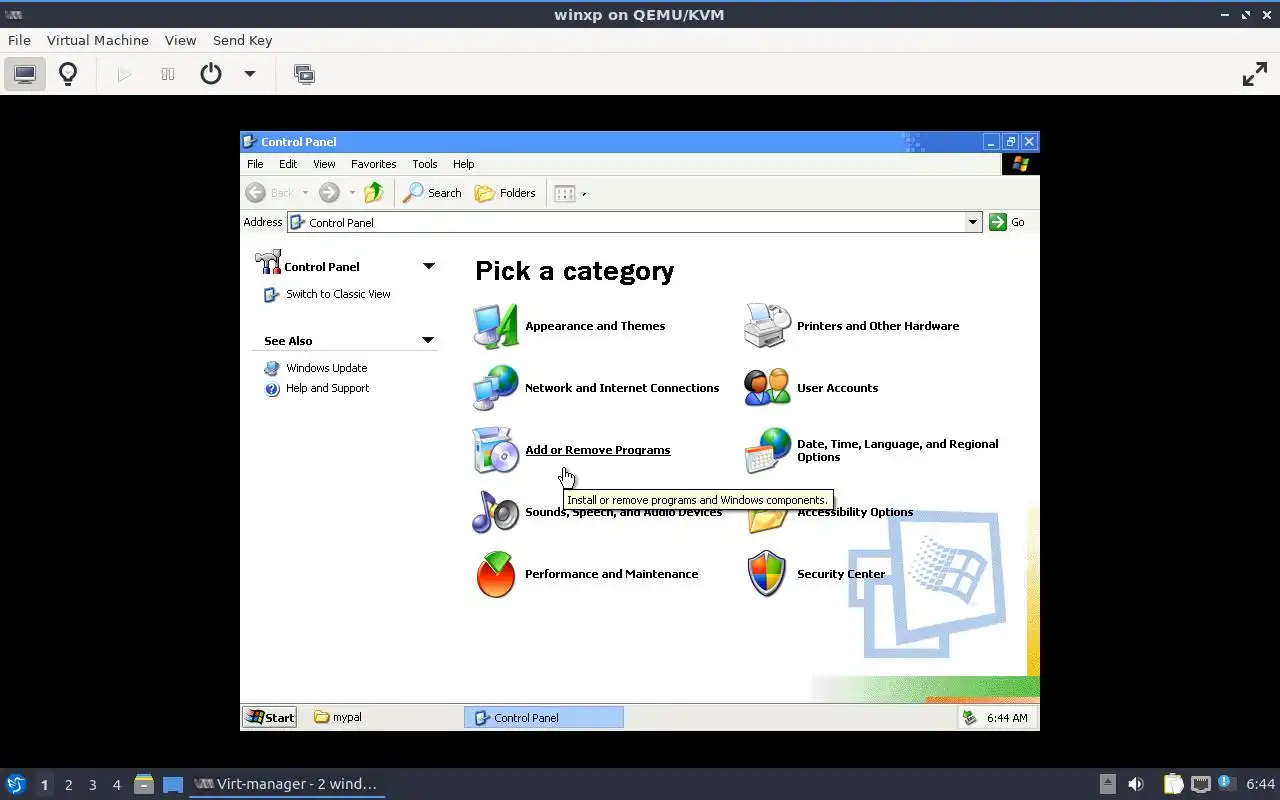
Task: Click the Switch to Classic View icon
Action: [271, 295]
